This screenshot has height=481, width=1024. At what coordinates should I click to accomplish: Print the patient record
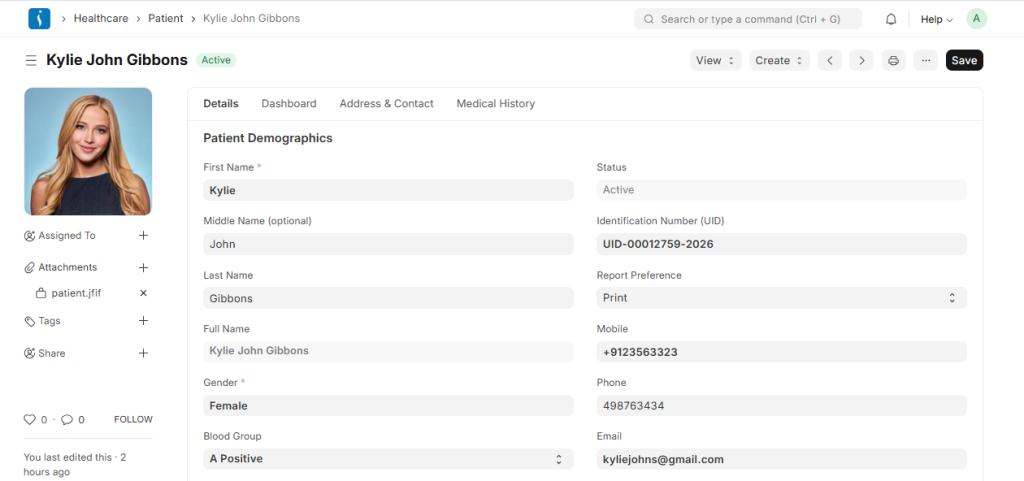pyautogui.click(x=894, y=61)
